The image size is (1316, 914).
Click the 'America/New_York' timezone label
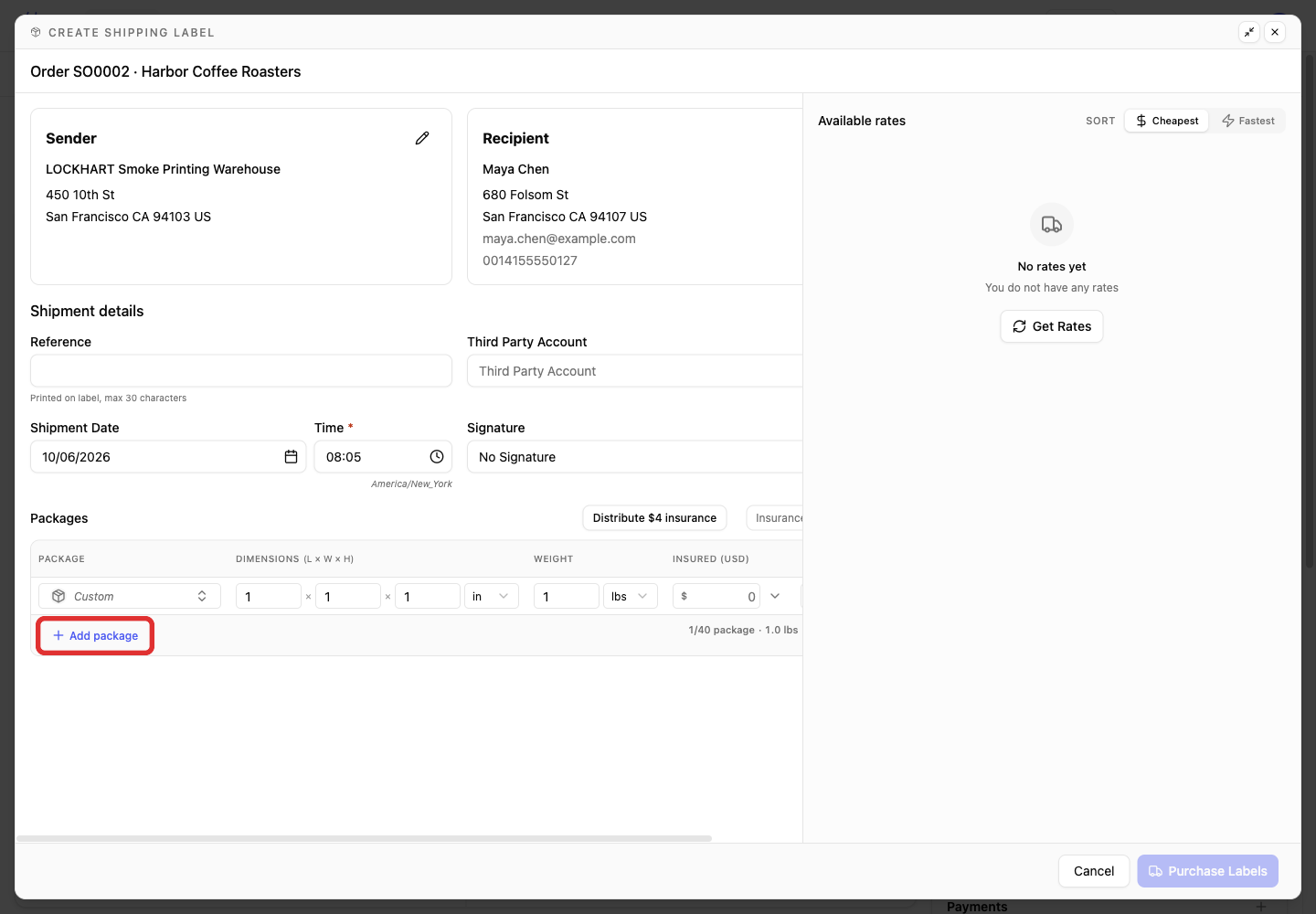411,484
